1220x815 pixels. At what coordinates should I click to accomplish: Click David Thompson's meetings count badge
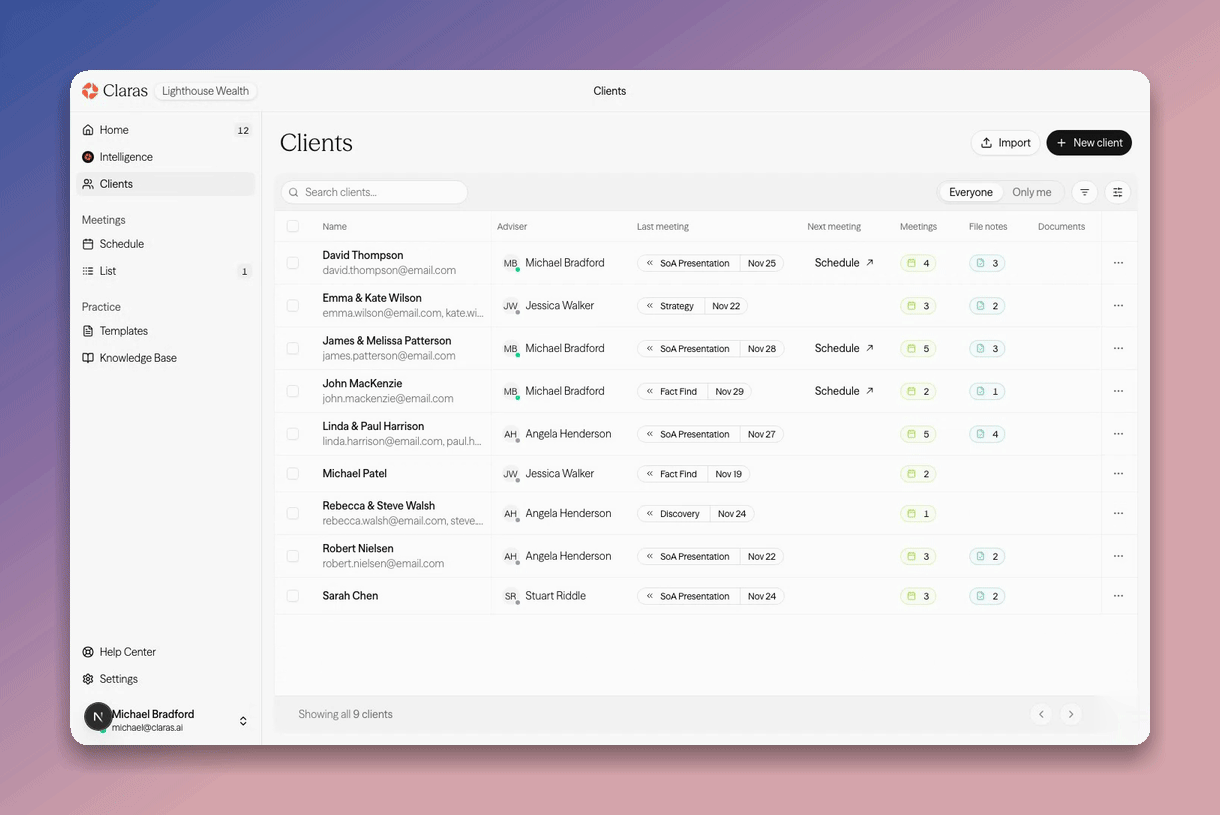pos(918,263)
